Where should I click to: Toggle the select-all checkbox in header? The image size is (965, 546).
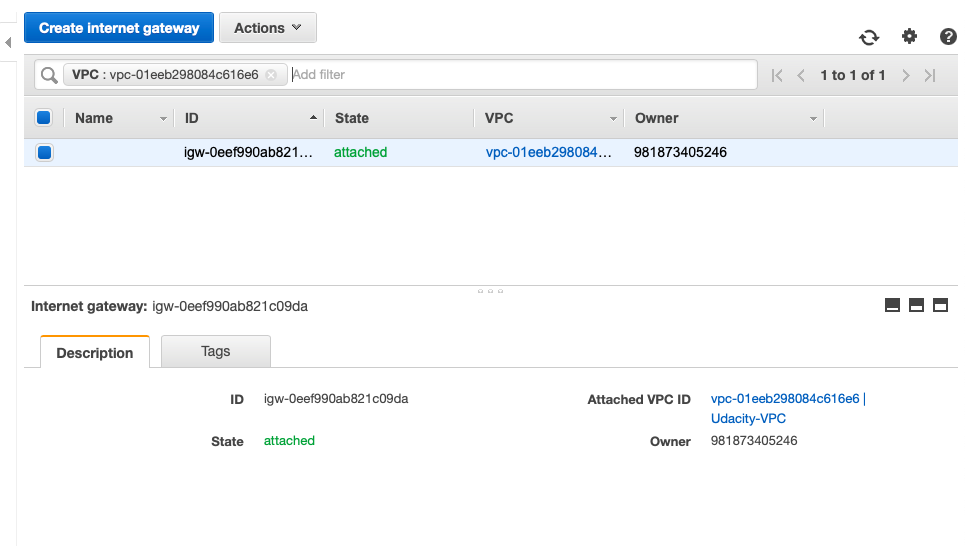44,118
